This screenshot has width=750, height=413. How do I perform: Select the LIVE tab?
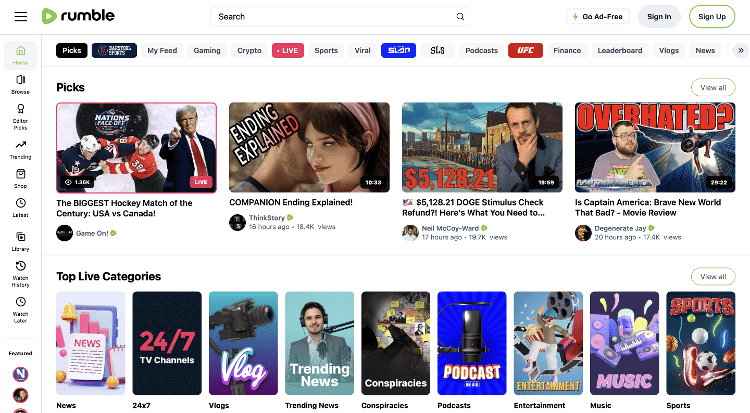tap(288, 50)
